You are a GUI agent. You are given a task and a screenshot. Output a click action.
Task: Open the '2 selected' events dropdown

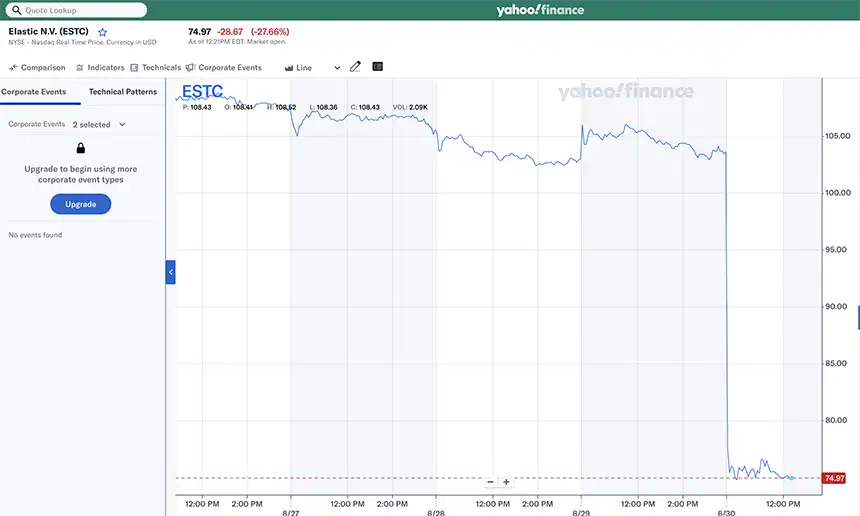[99, 125]
